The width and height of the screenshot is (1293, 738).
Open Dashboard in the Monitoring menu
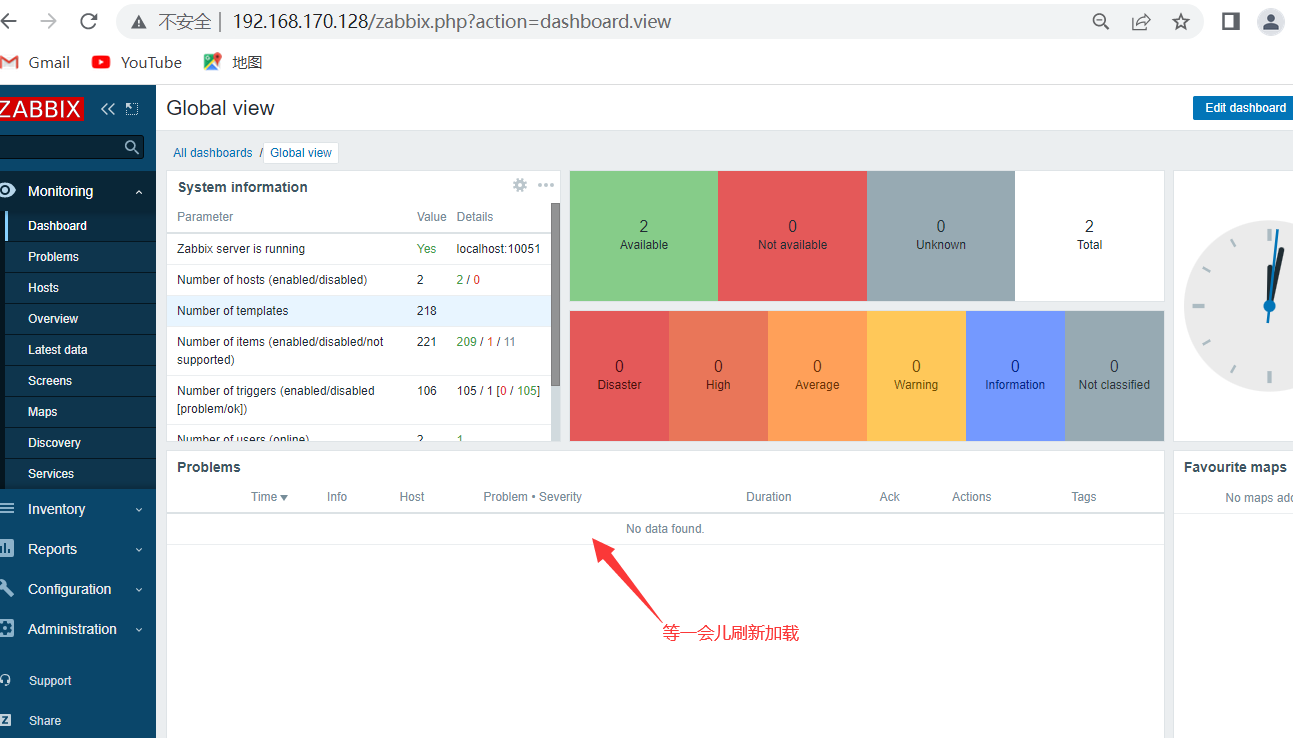(78, 226)
